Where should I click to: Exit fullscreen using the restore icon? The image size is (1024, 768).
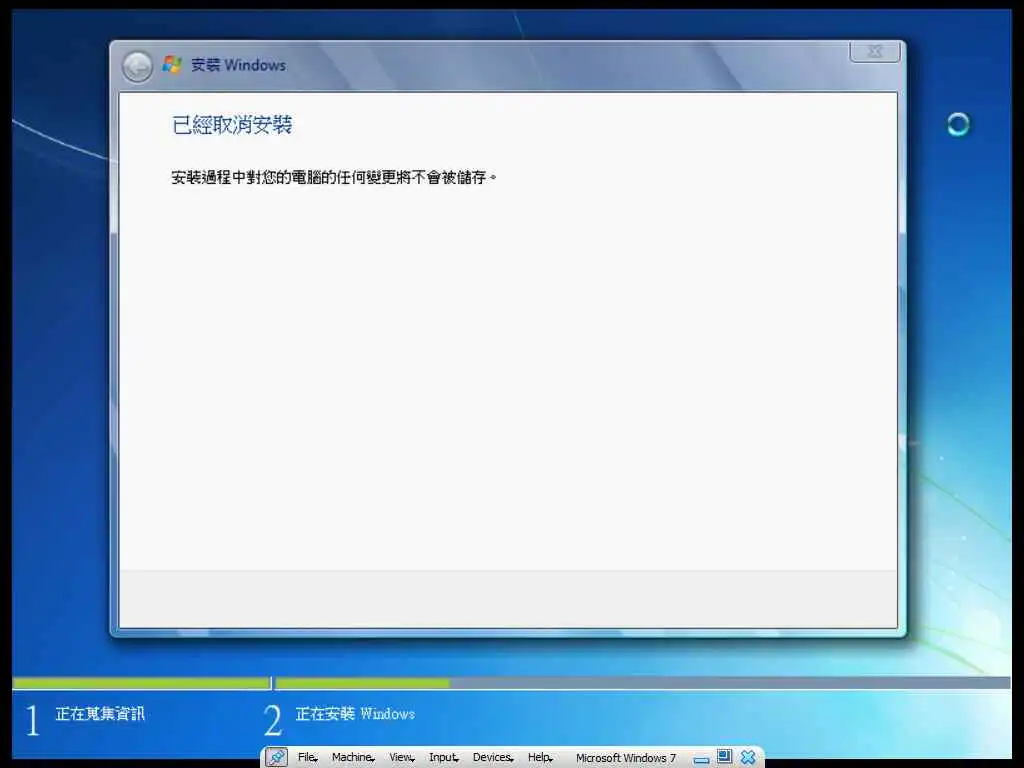click(724, 757)
